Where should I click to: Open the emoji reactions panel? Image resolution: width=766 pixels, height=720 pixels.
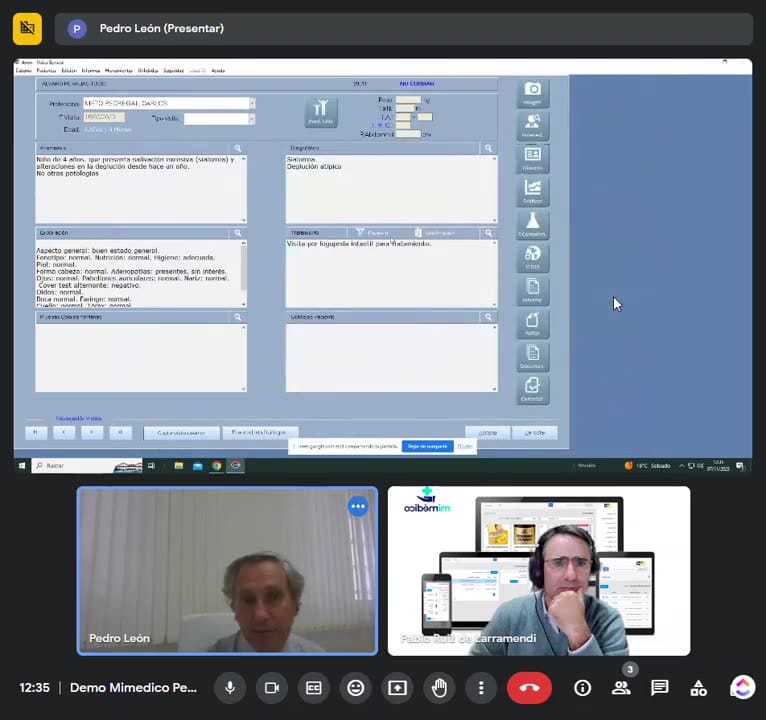point(356,688)
